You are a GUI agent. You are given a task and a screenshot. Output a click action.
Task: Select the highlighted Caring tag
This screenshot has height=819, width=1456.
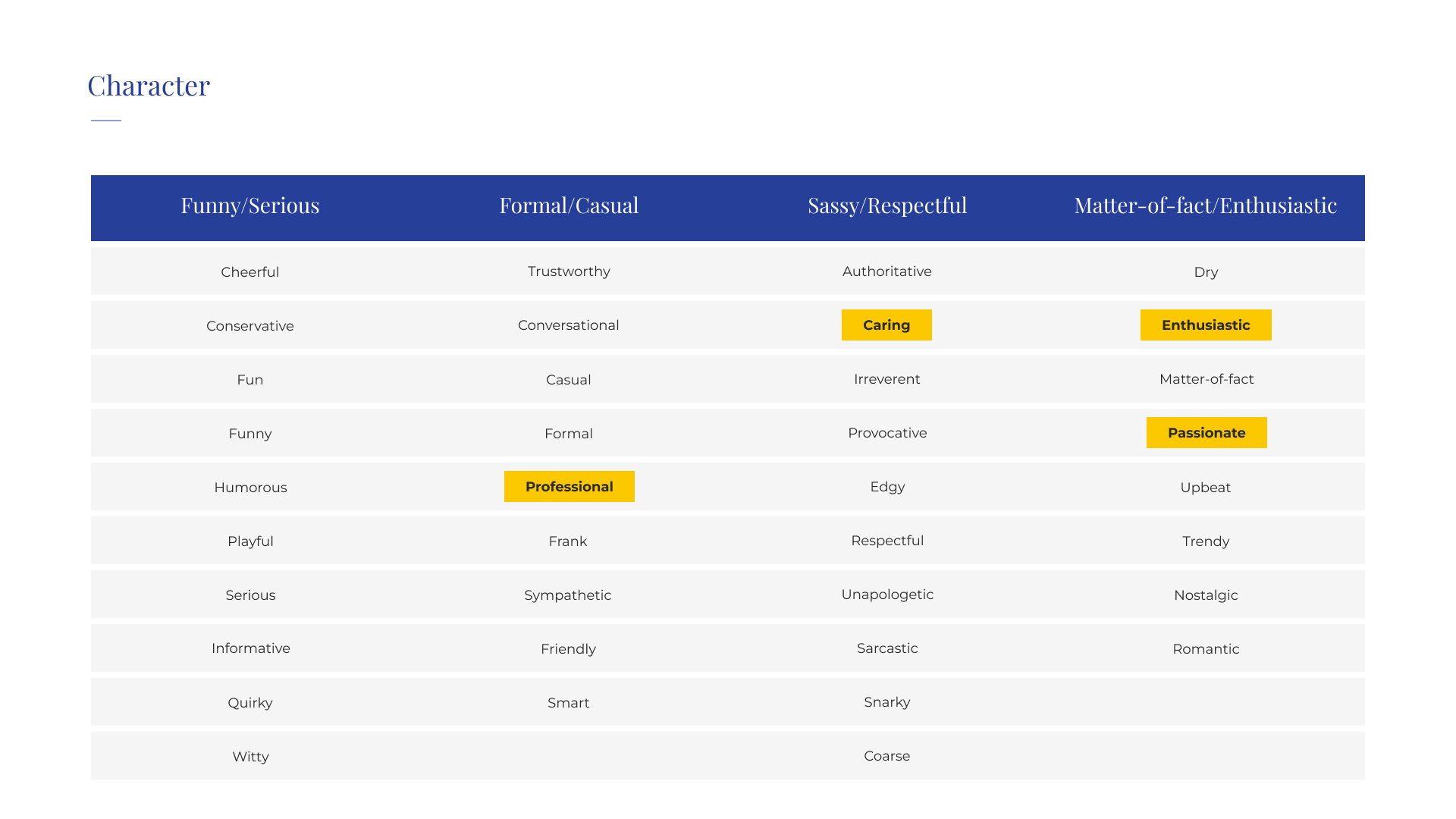point(886,325)
